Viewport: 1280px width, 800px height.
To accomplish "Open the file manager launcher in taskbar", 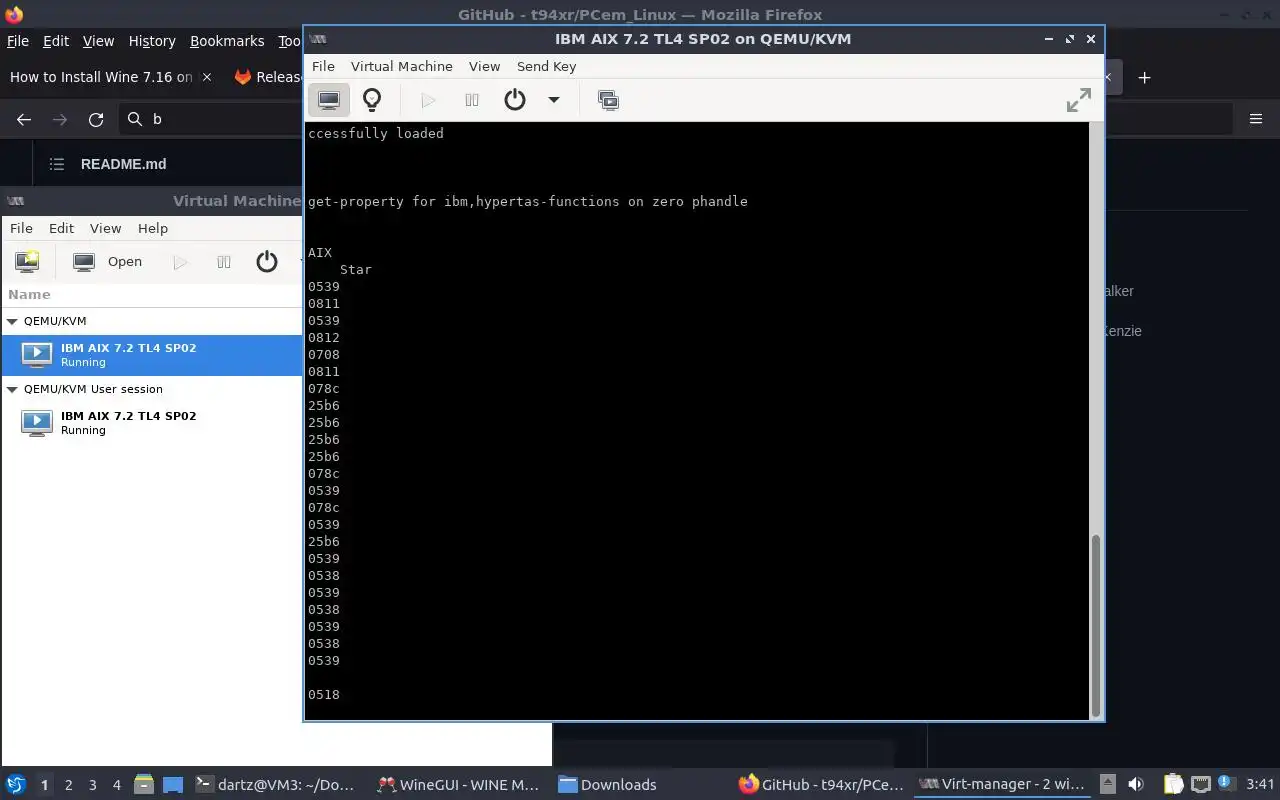I will [x=143, y=785].
